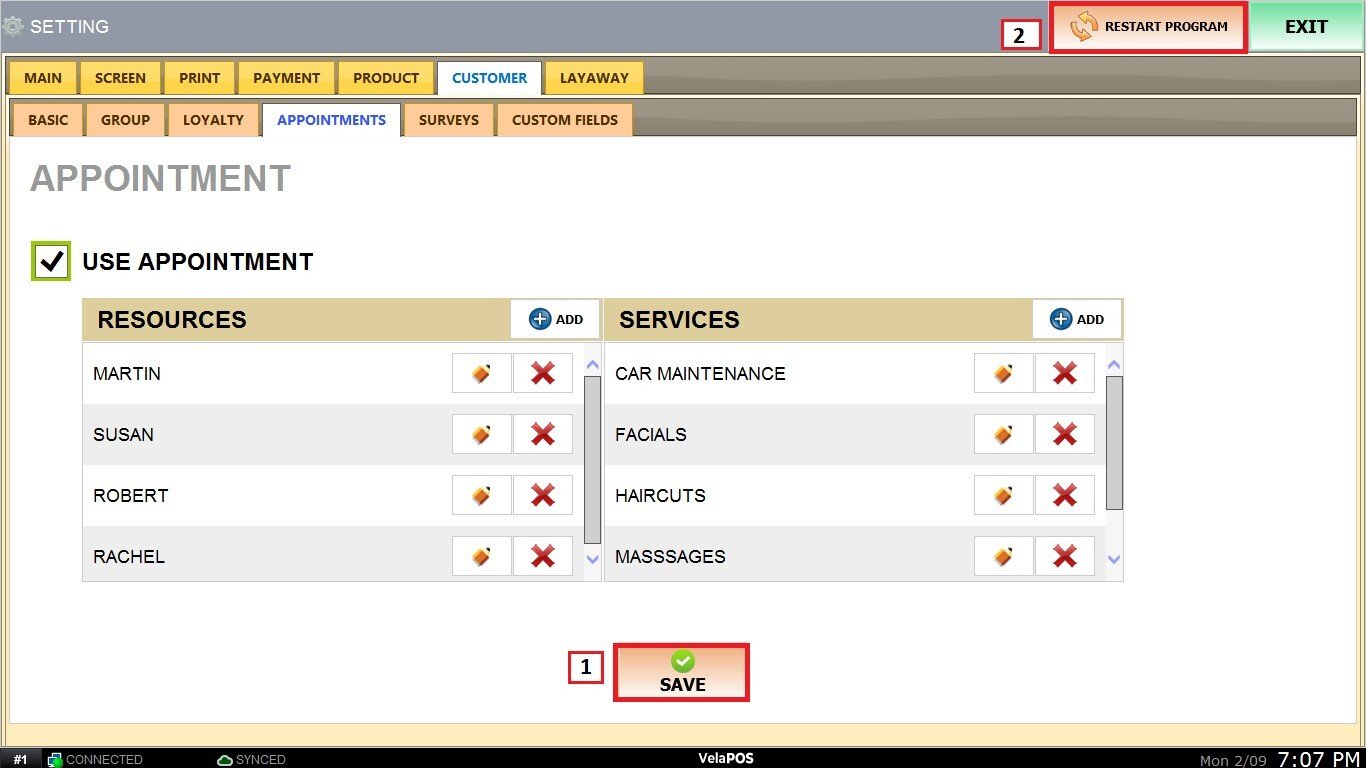Edit the MARTIN resource entry
The image size is (1366, 768).
coord(481,373)
